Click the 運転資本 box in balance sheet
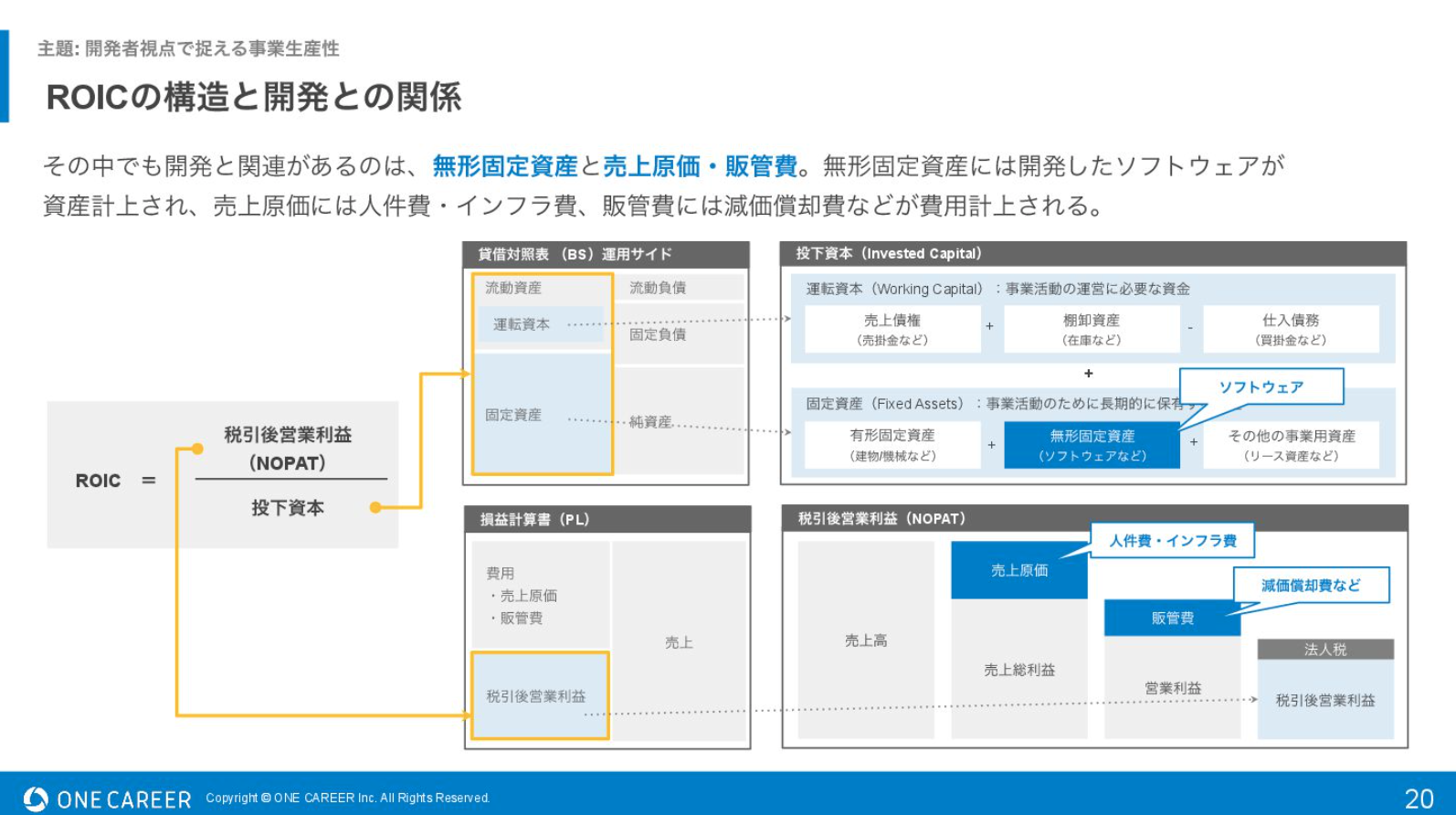This screenshot has height=815, width=1456. click(540, 324)
